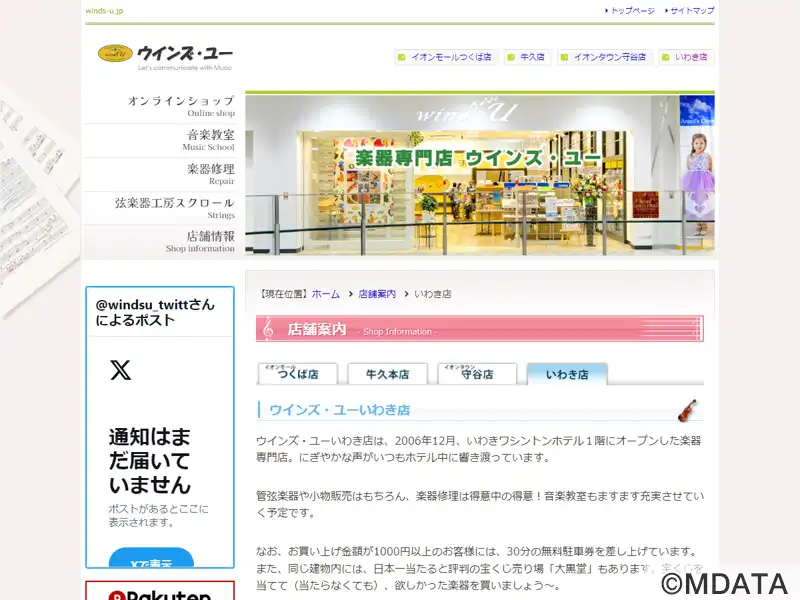Click the ホーム breadcrumb link
The height and width of the screenshot is (600, 800).
[x=326, y=294]
